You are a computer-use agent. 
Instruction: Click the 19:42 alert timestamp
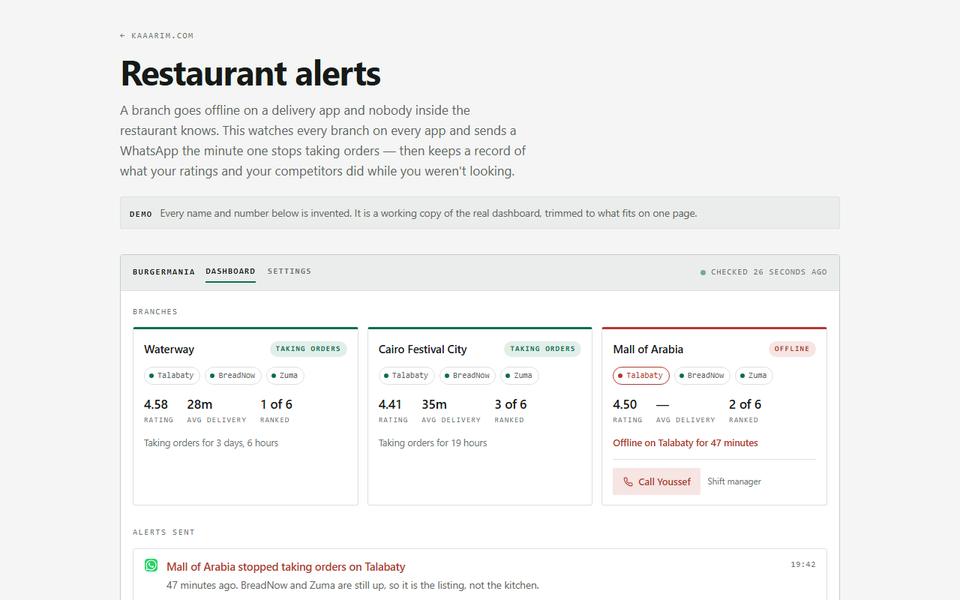(803, 564)
